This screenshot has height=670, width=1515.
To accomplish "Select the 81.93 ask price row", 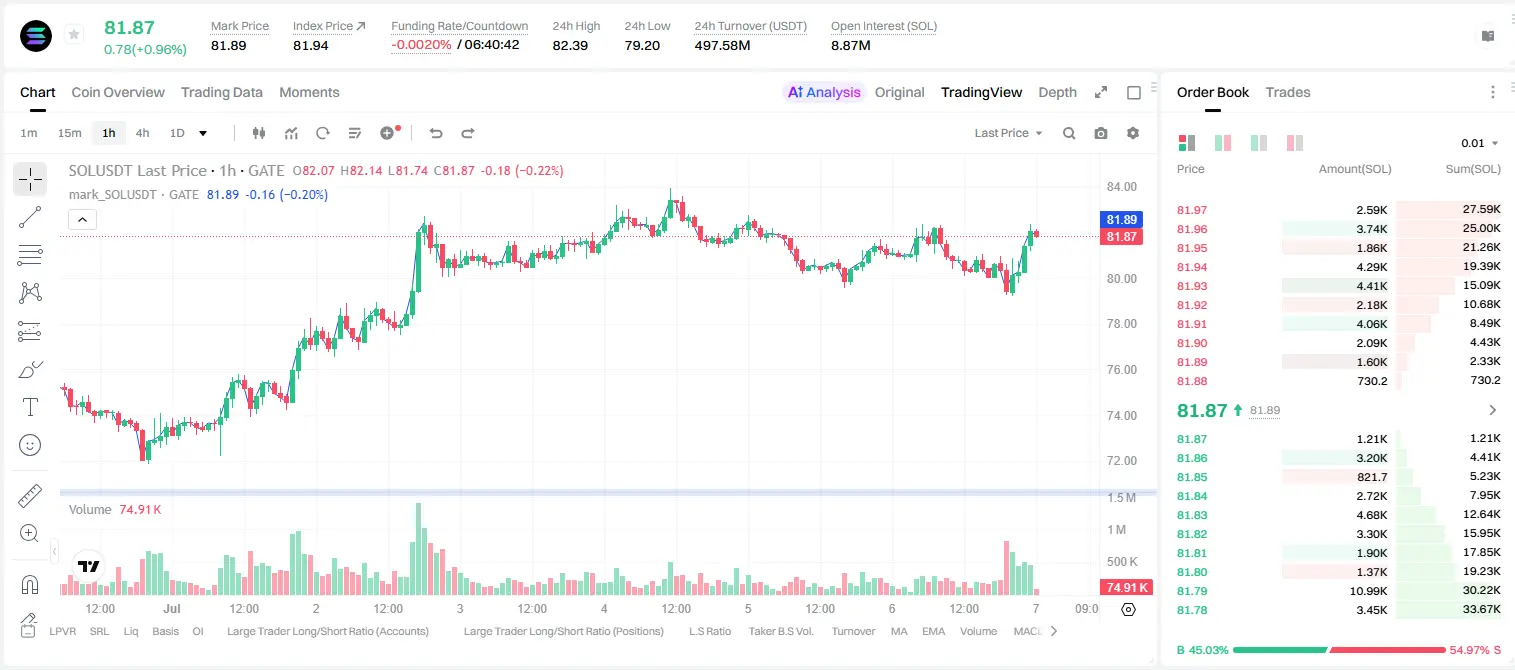I will pos(1339,286).
